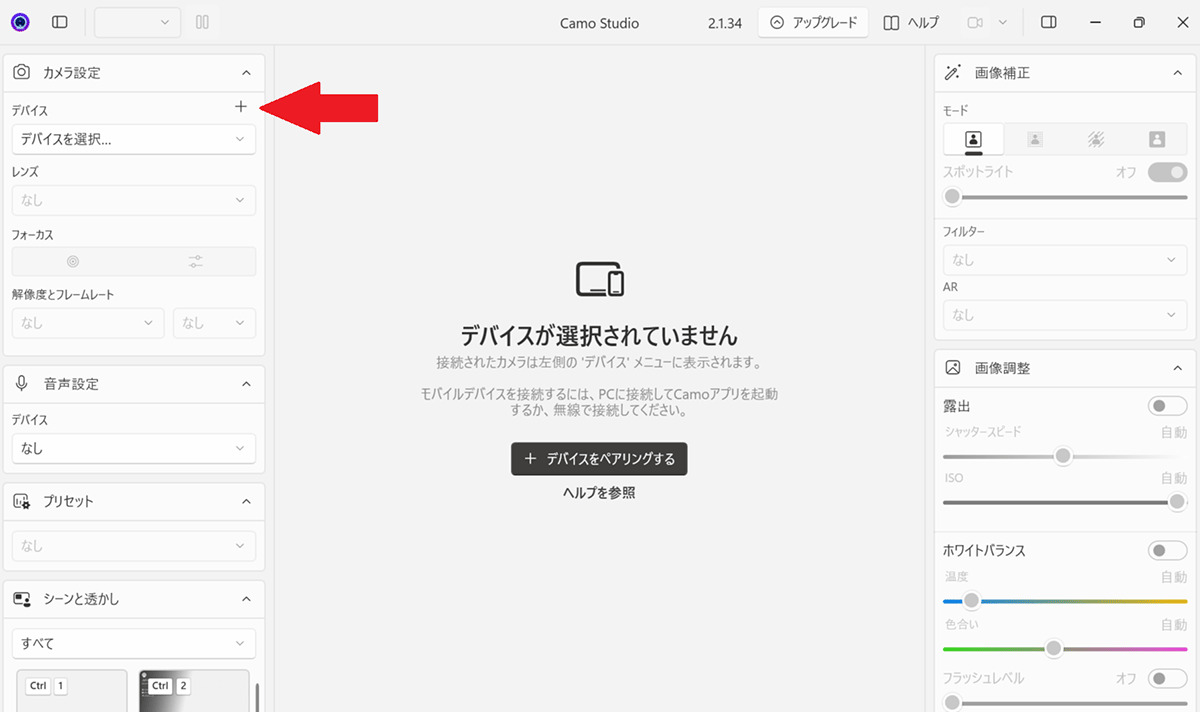Collapse the プリセット section
Screen dimensions: 1200x712
(x=246, y=501)
